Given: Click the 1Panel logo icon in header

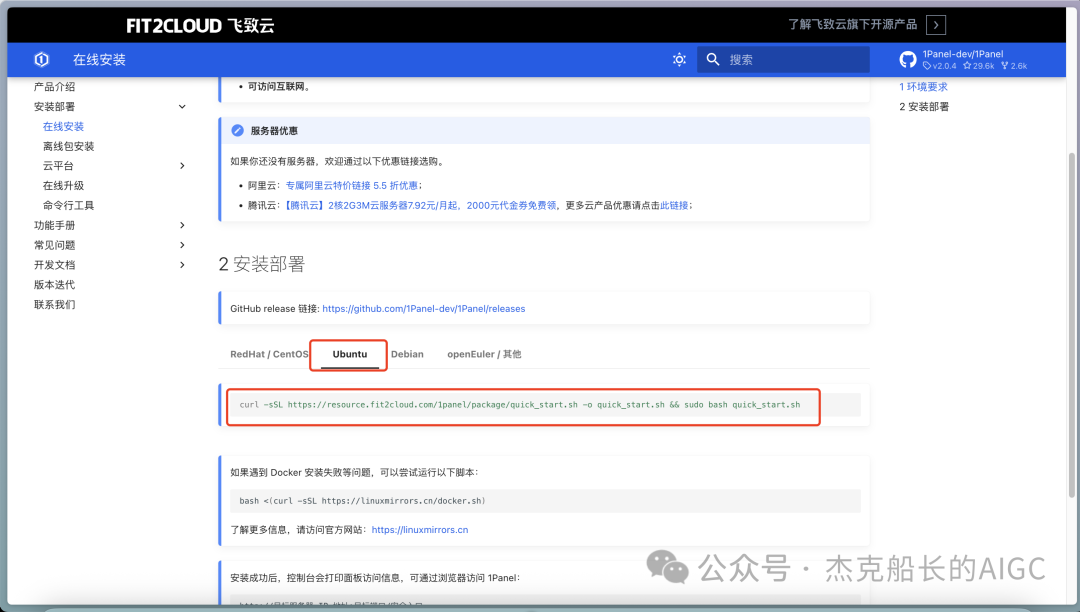Looking at the screenshot, I should (x=41, y=60).
